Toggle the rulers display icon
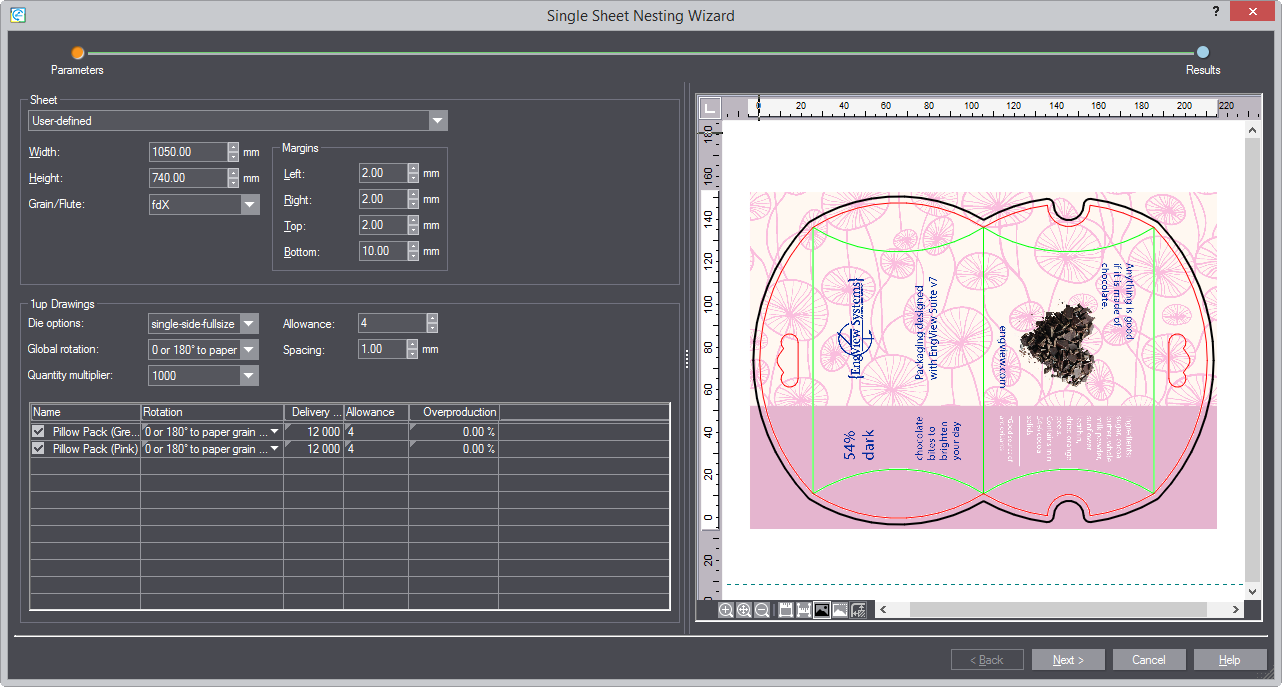This screenshot has height=687, width=1282. tap(785, 610)
